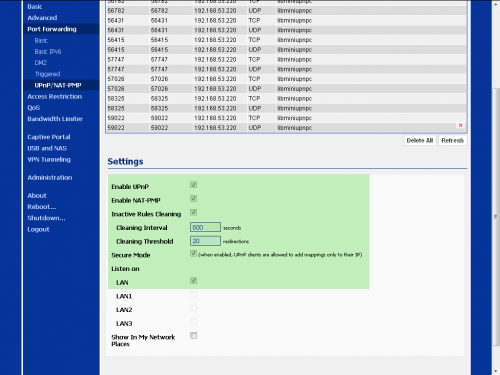Viewport: 500px width, 375px height.
Task: Click the Delete All button
Action: pyautogui.click(x=420, y=141)
